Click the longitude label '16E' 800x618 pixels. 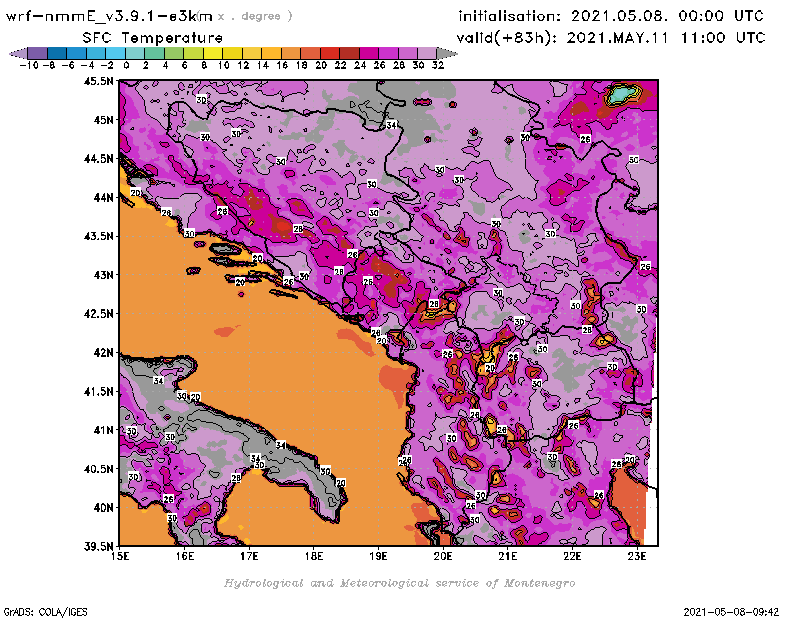185,556
